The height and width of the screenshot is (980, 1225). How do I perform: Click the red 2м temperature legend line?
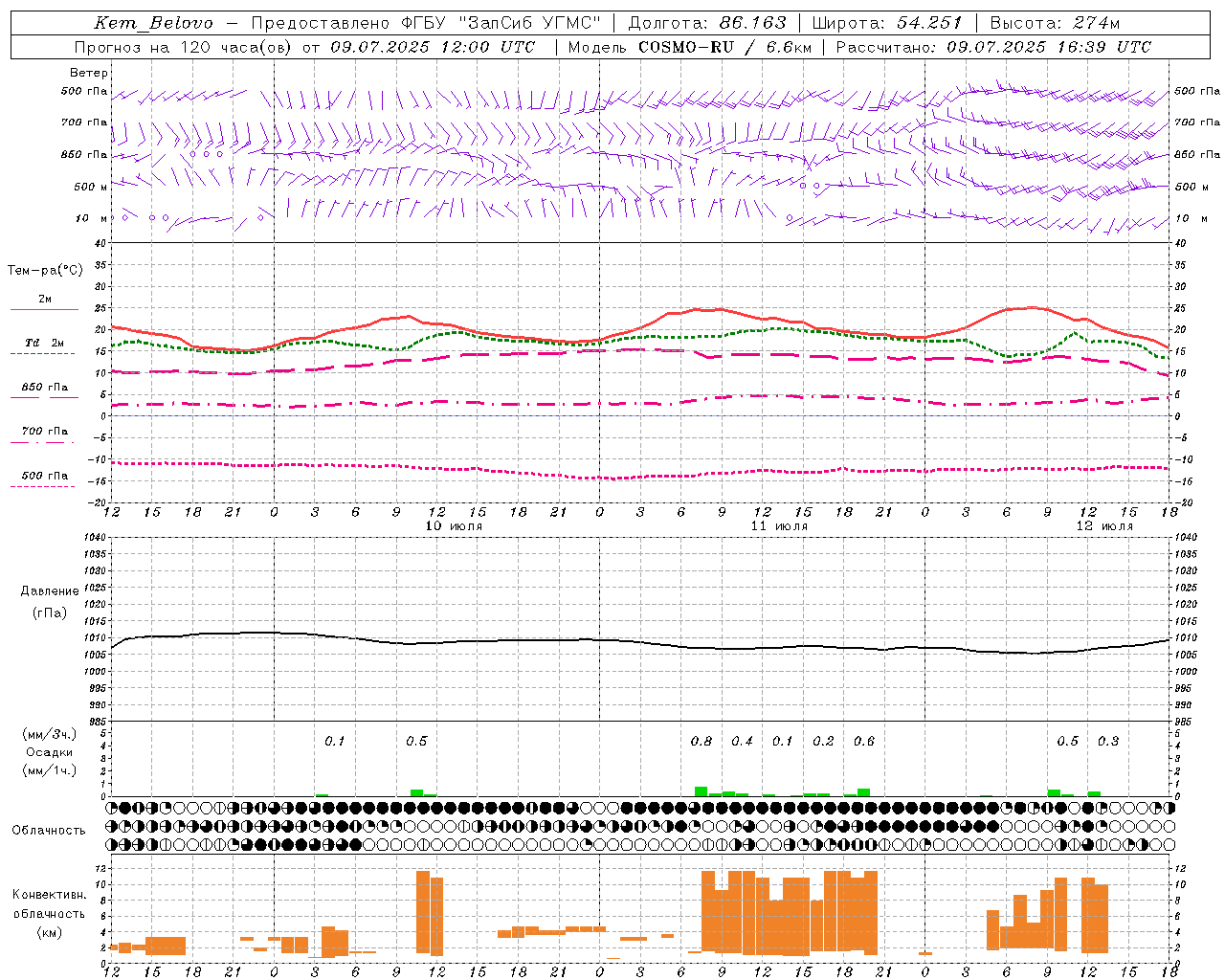click(x=44, y=309)
